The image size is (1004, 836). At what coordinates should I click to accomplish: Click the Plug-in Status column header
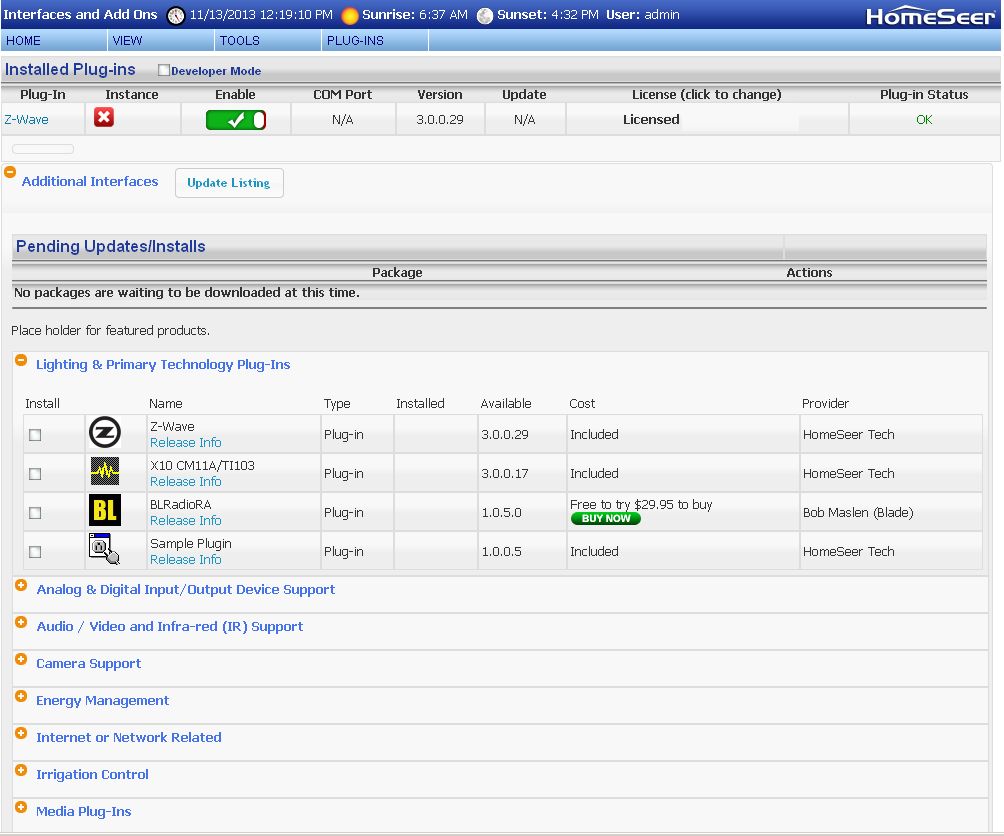[924, 94]
